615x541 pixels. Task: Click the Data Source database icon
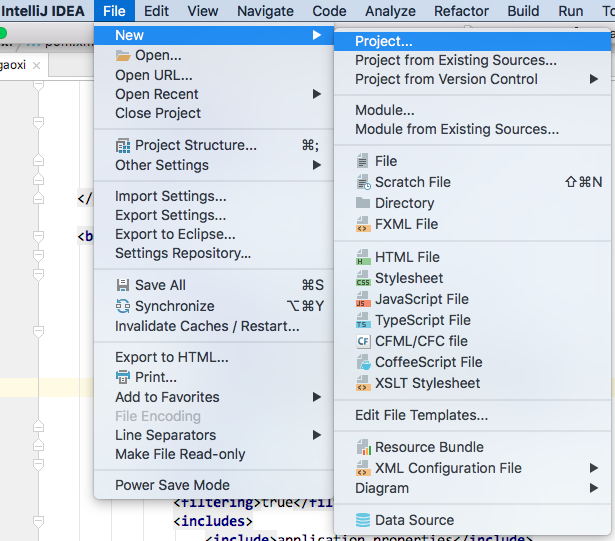tap(363, 521)
